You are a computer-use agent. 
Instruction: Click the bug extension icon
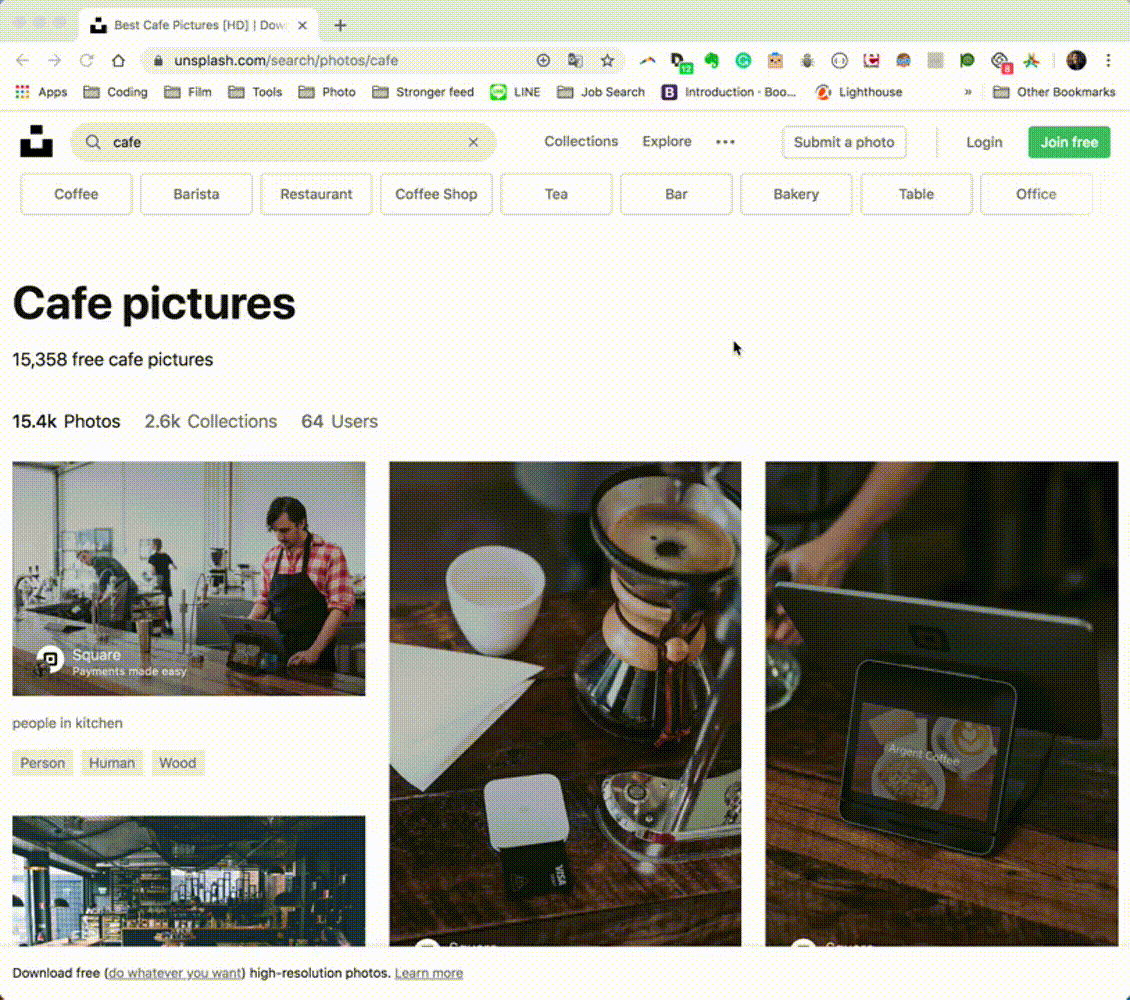(x=807, y=61)
